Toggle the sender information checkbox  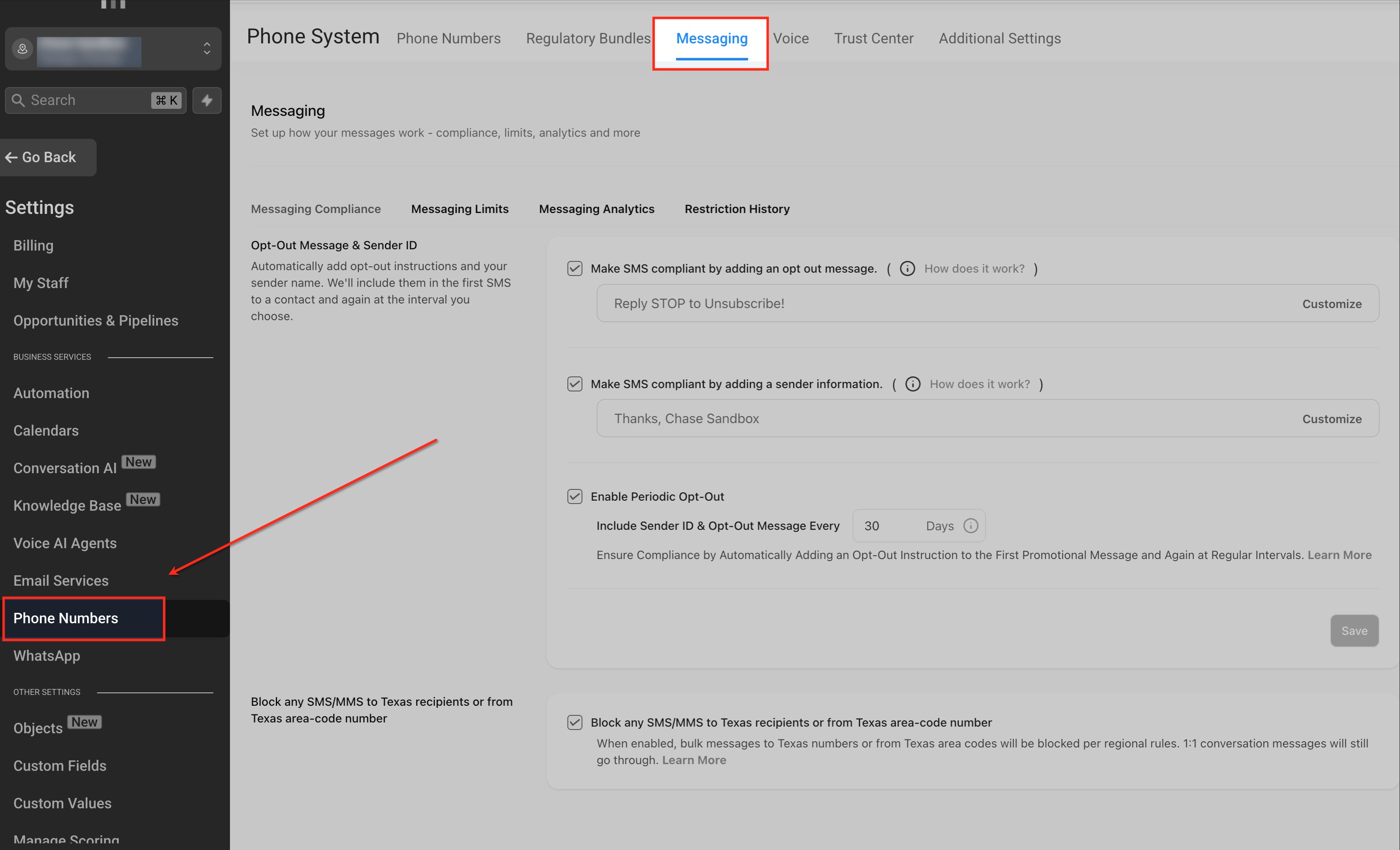pyautogui.click(x=575, y=384)
